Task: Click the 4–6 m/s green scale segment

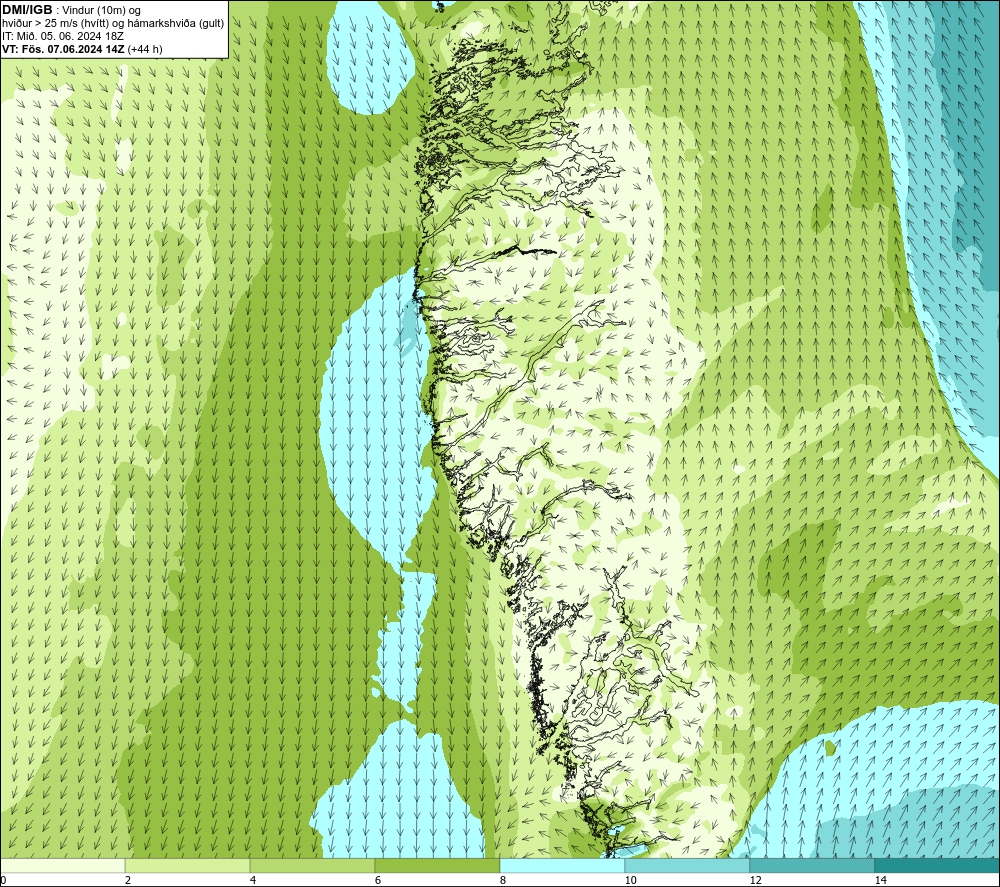Action: [312, 865]
